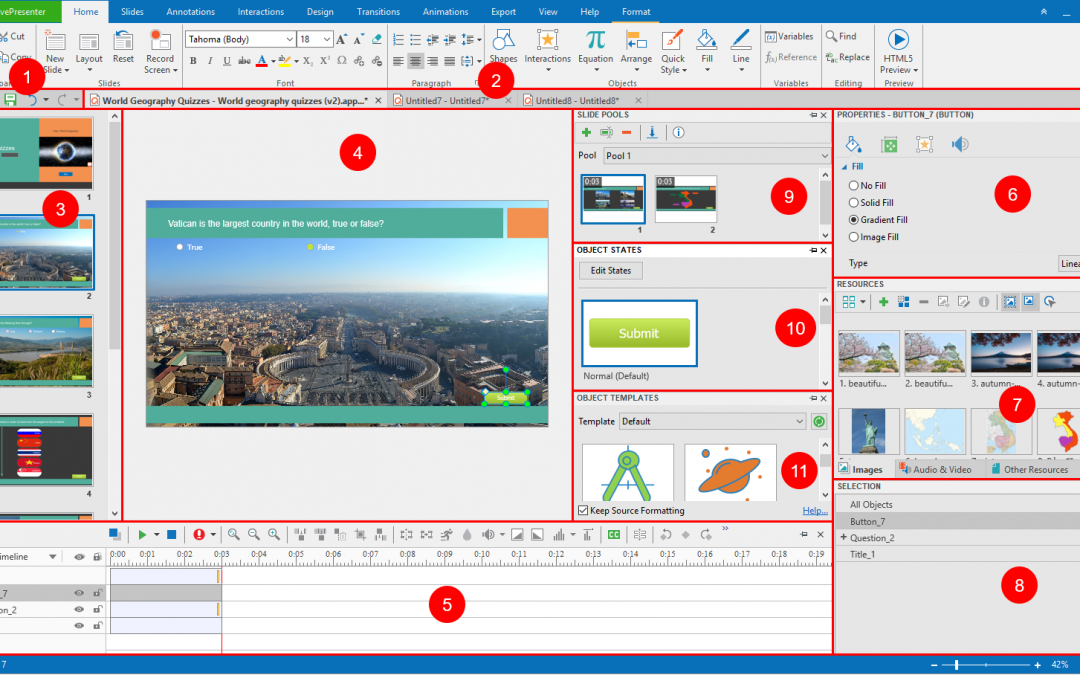This screenshot has height=675, width=1080.
Task: Open the Transitions ribbon tab
Action: (x=378, y=12)
